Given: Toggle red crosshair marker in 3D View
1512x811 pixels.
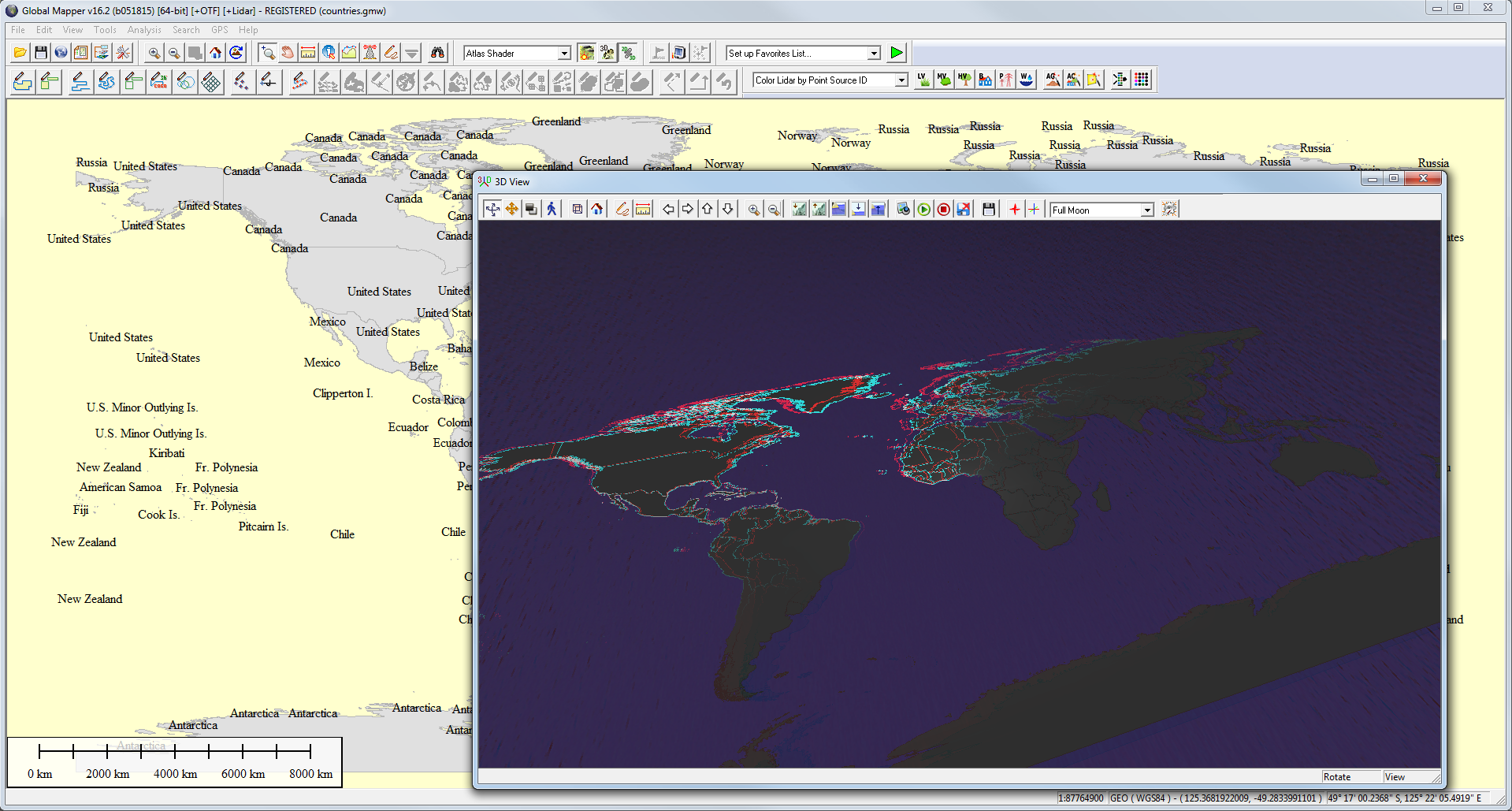Looking at the screenshot, I should [1014, 209].
